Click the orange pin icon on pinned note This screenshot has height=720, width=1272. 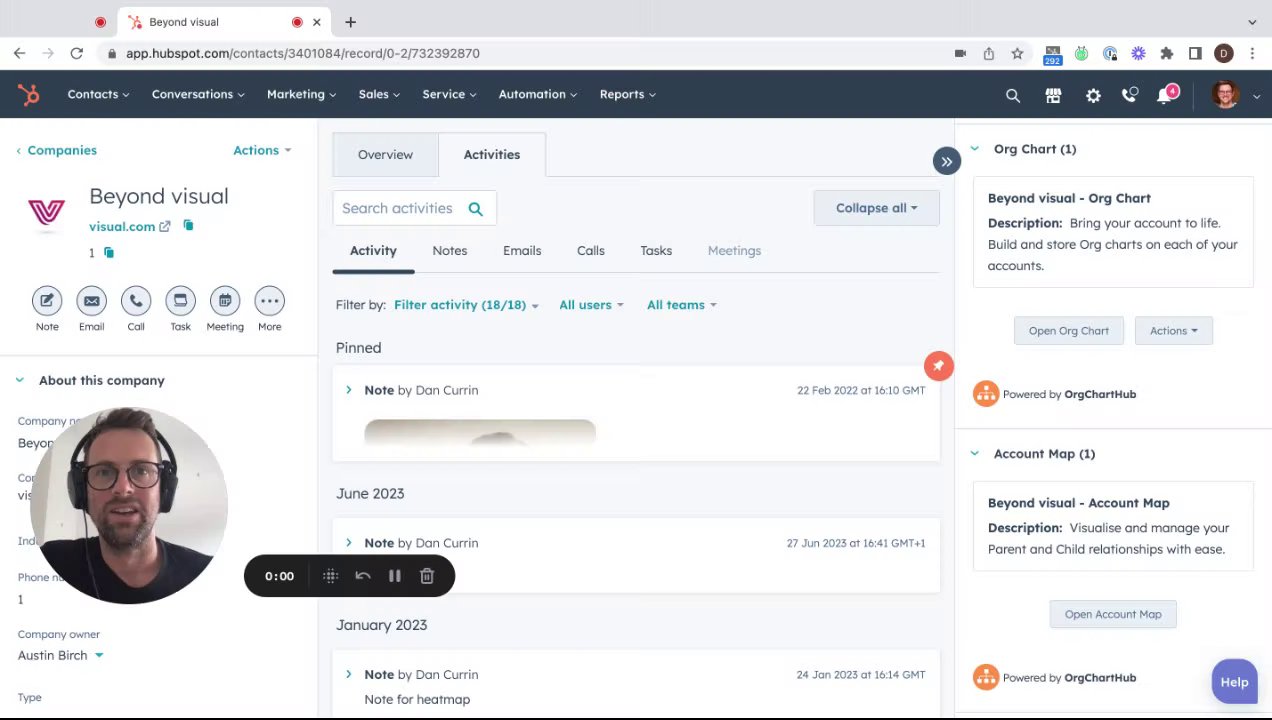(938, 366)
